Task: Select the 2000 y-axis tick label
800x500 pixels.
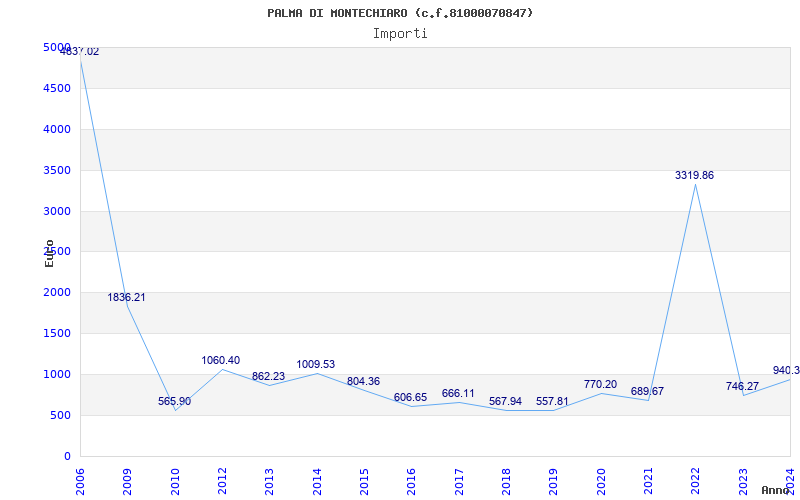Action: tap(57, 293)
